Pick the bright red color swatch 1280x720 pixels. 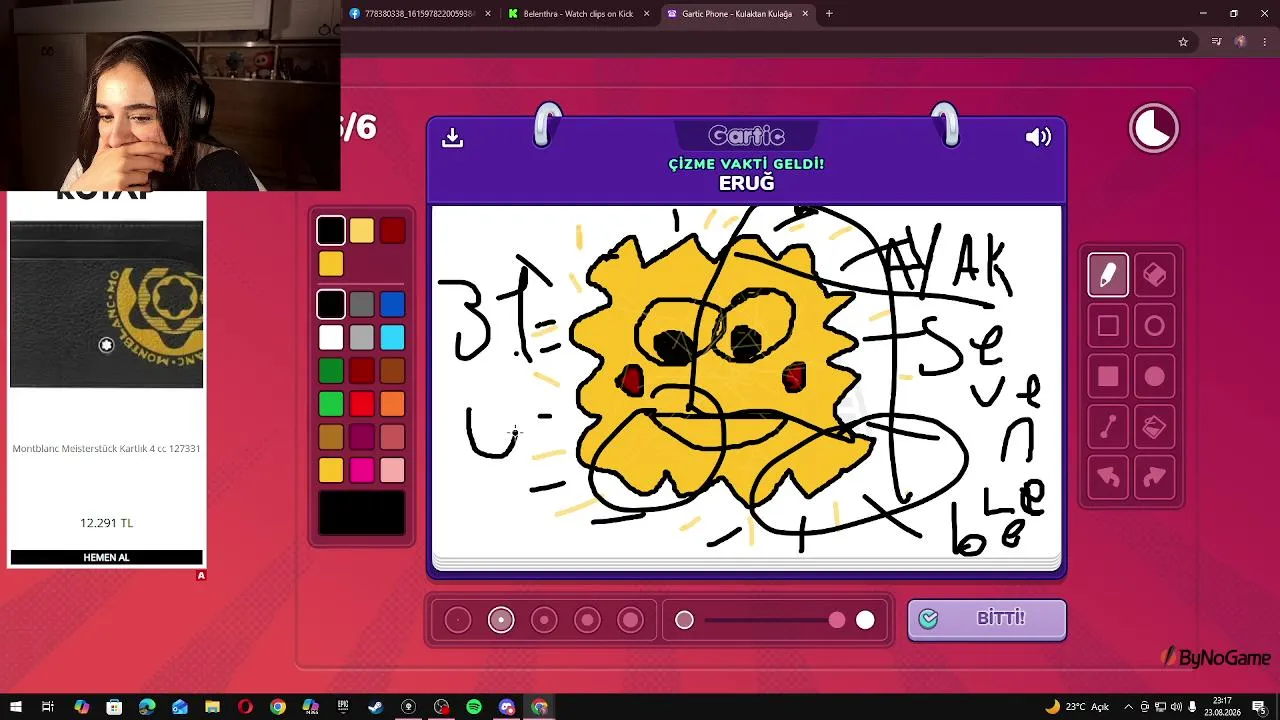[362, 404]
